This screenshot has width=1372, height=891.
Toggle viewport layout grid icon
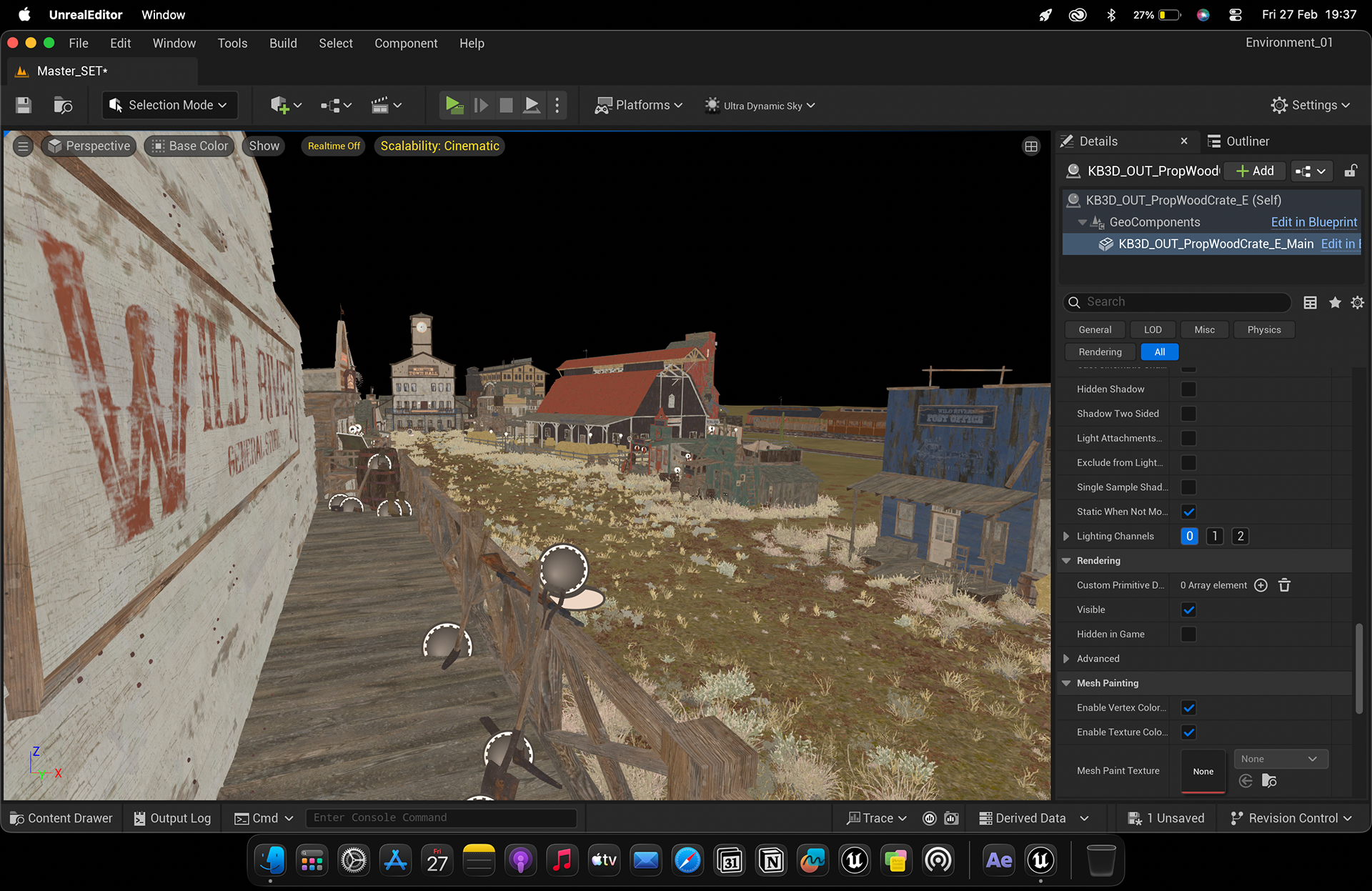(x=1031, y=146)
